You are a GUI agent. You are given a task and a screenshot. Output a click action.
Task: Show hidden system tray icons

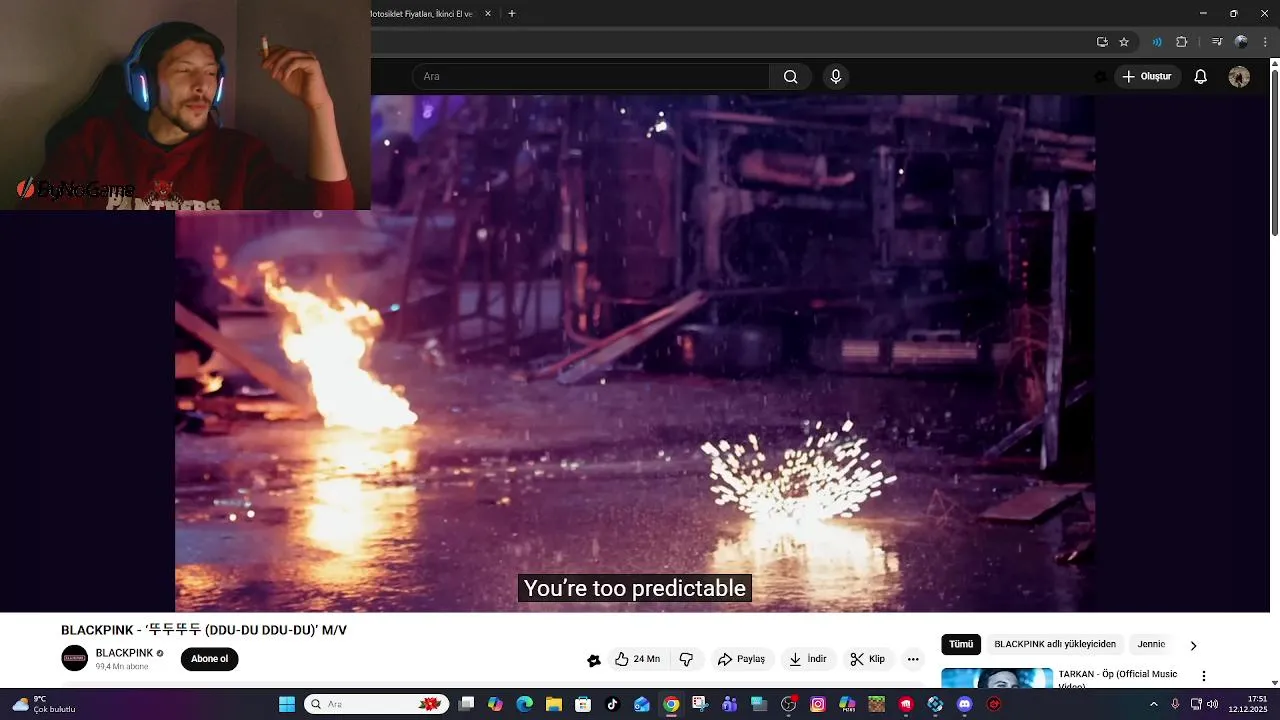1153,704
